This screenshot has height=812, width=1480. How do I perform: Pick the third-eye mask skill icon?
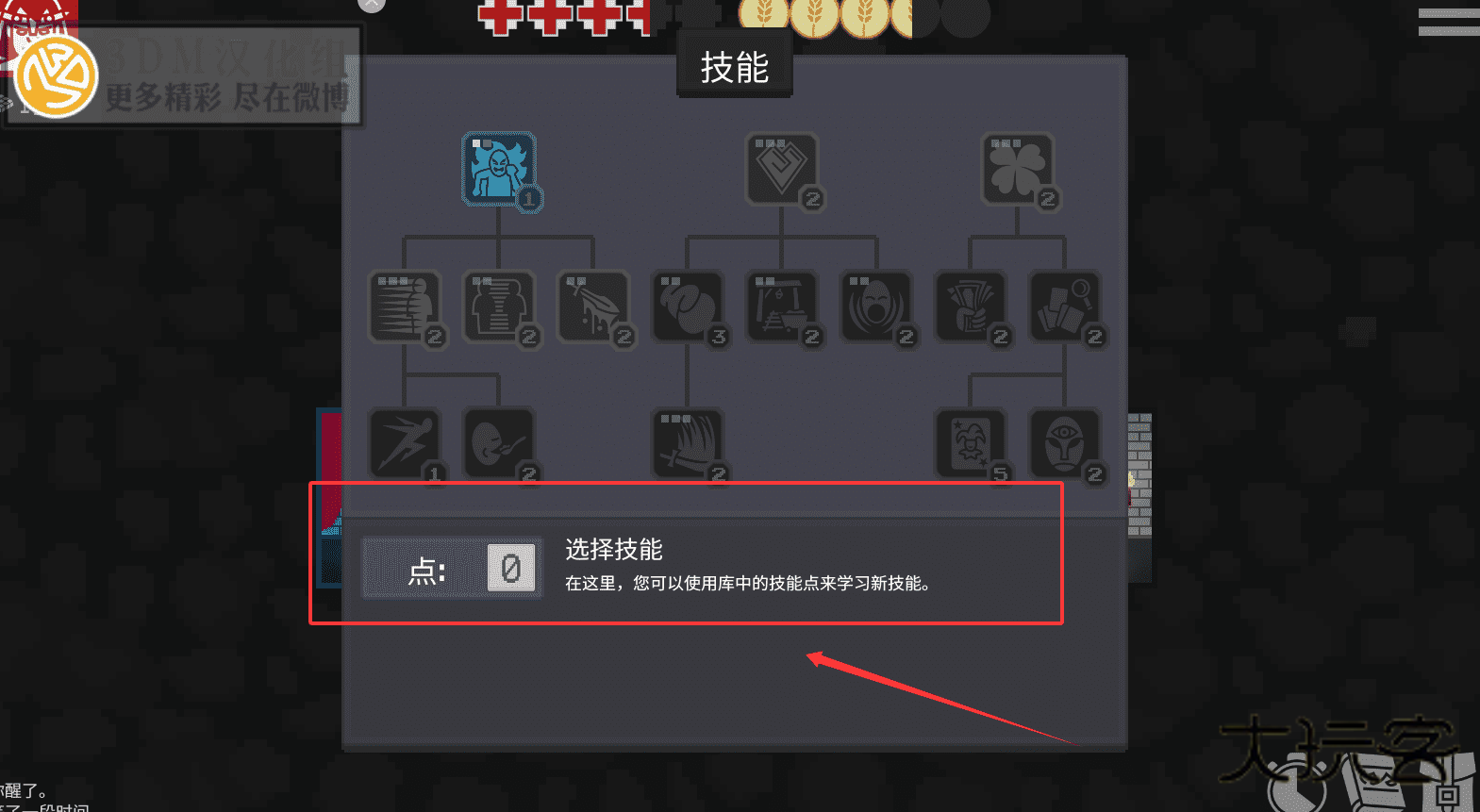pos(1065,443)
